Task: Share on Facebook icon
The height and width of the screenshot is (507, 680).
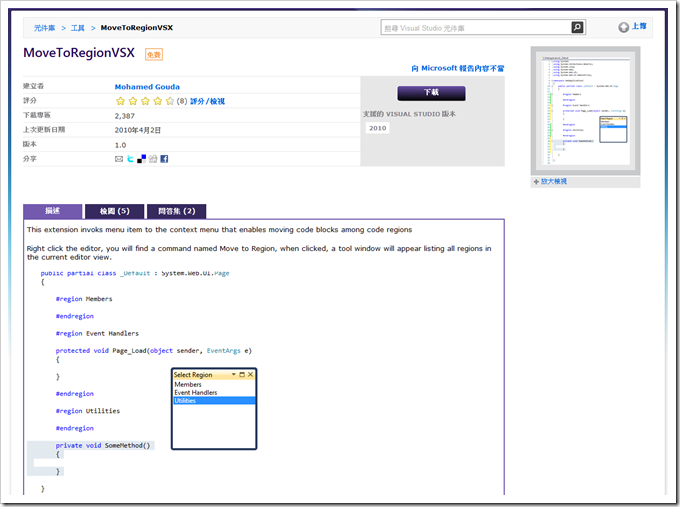Action: tap(164, 159)
